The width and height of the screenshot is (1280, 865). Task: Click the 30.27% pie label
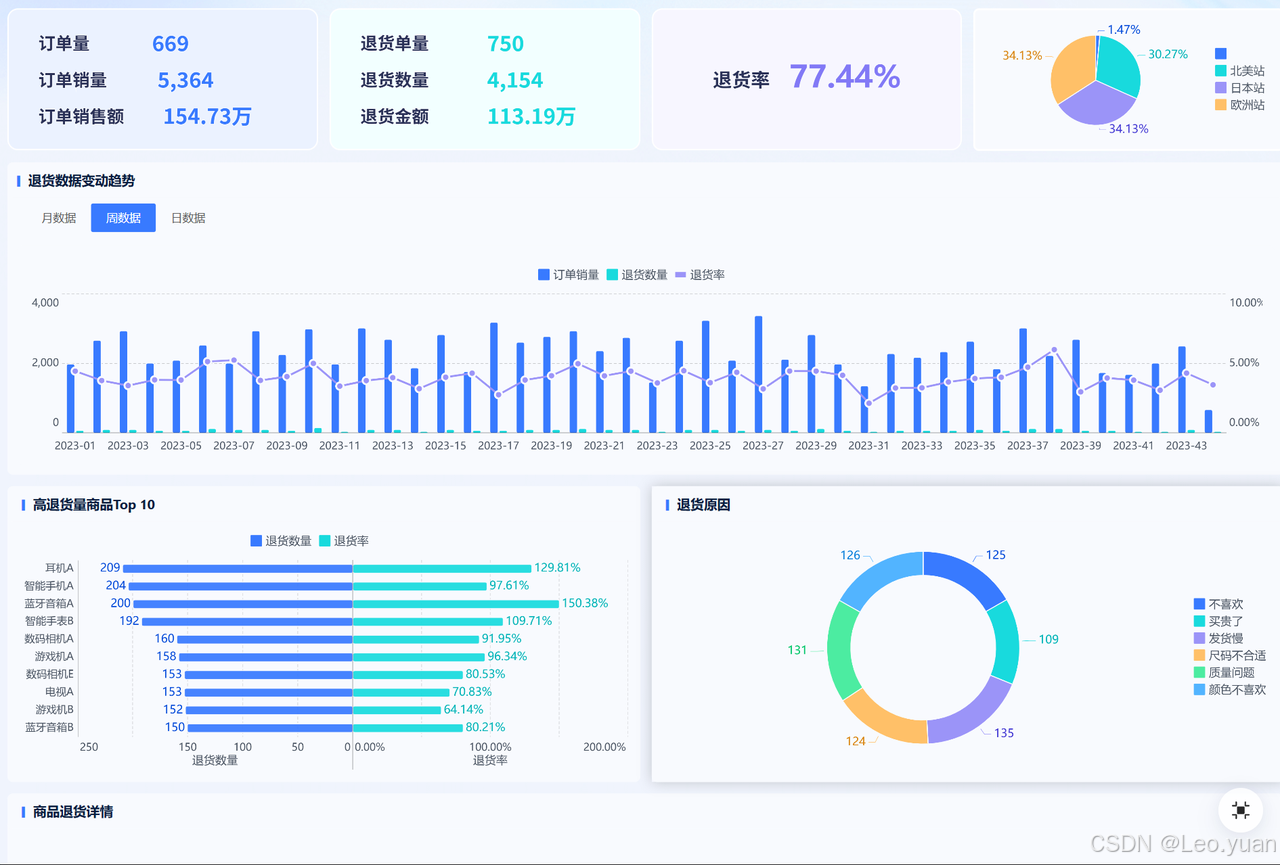tap(1168, 54)
